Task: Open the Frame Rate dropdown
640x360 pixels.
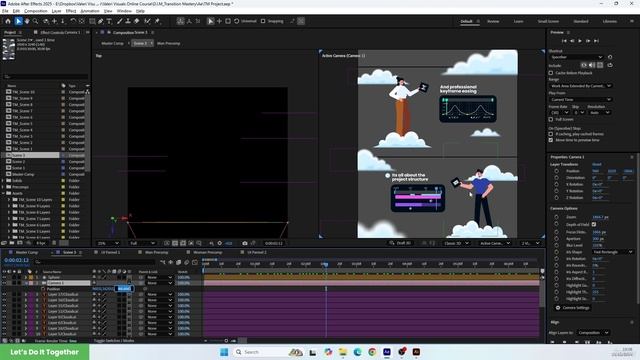Action: point(559,113)
